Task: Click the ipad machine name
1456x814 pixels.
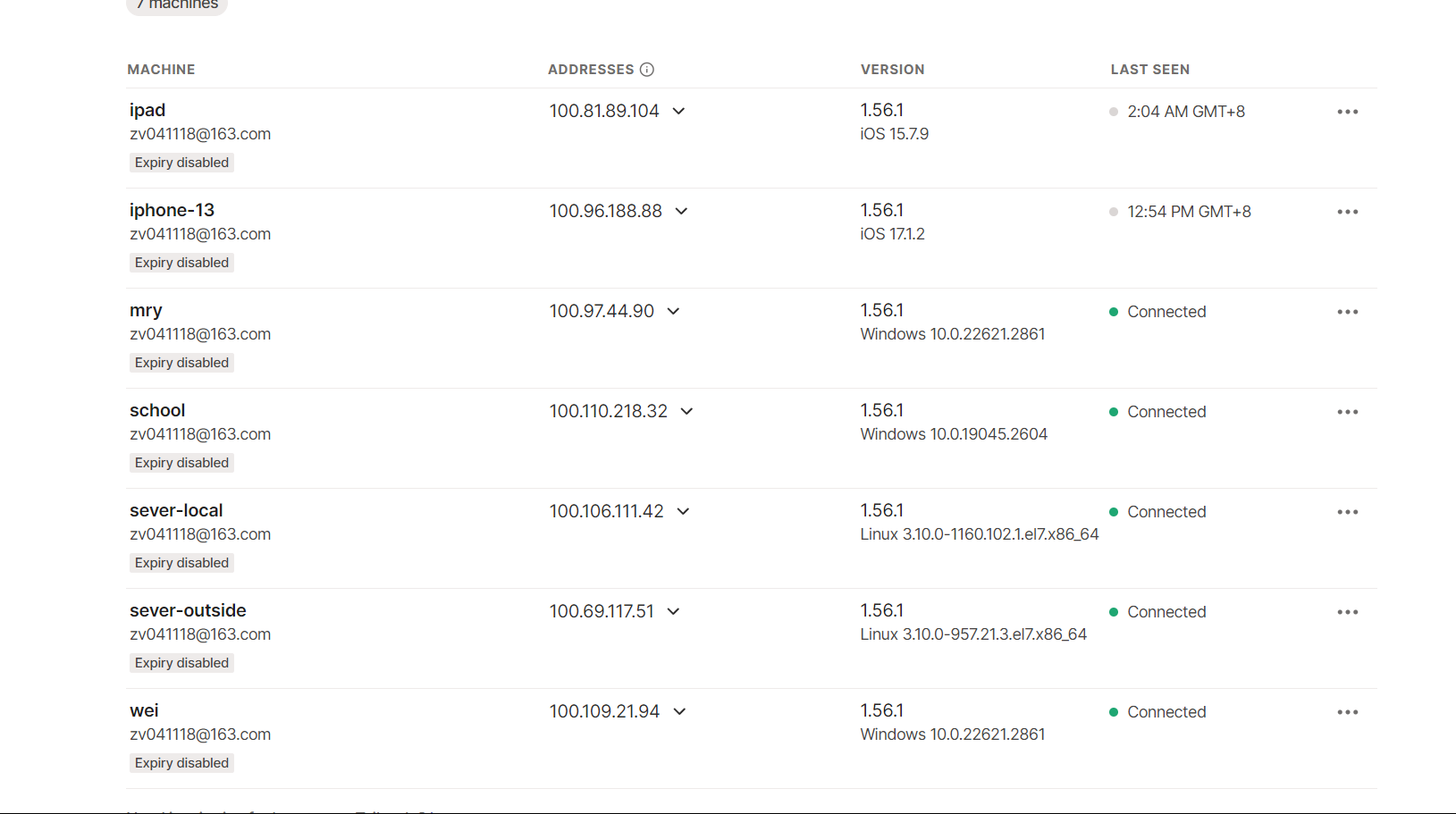Action: [147, 110]
